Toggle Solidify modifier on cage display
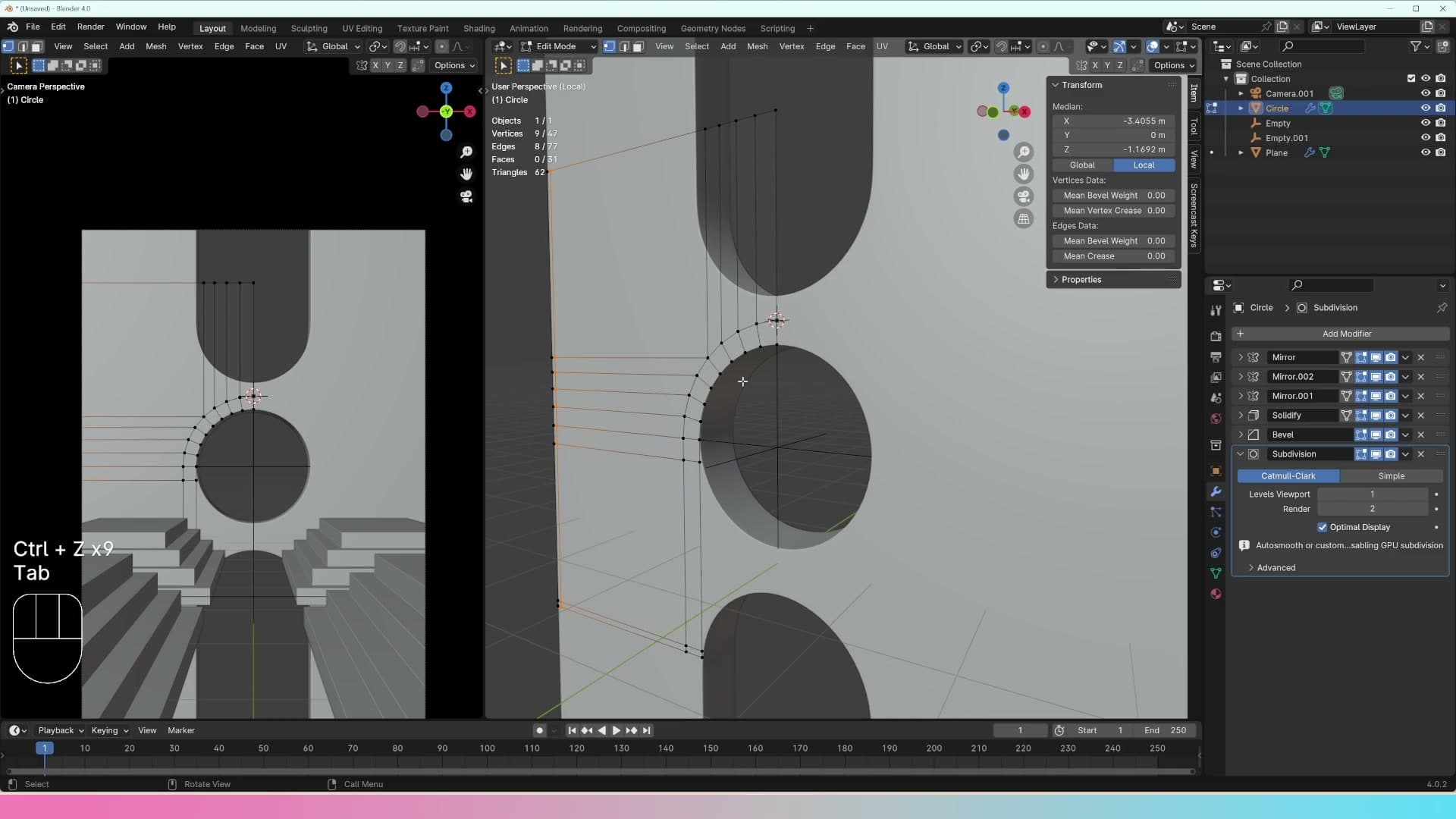The width and height of the screenshot is (1456, 819). click(x=1346, y=415)
